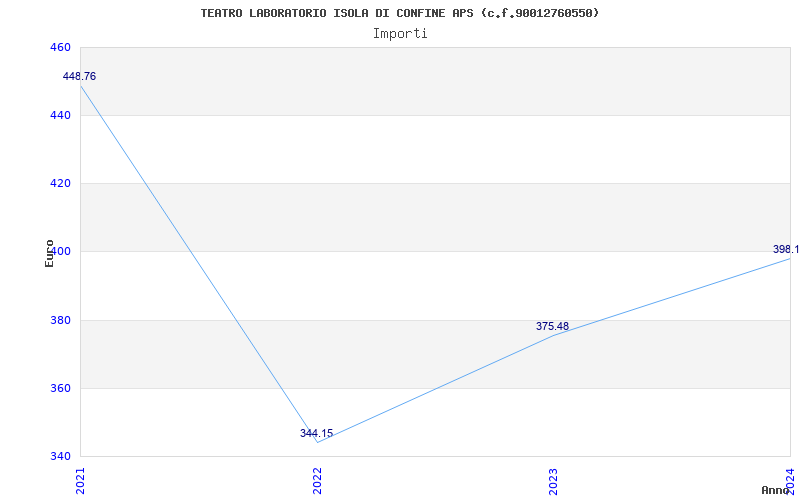Click the y-axis value 460
Screen dimensions: 800x500
click(60, 47)
